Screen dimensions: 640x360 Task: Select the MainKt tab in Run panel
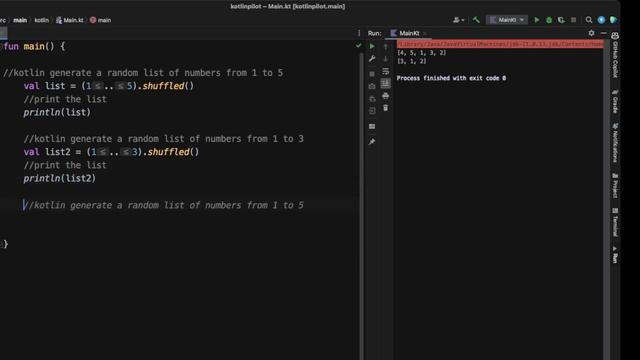408,33
